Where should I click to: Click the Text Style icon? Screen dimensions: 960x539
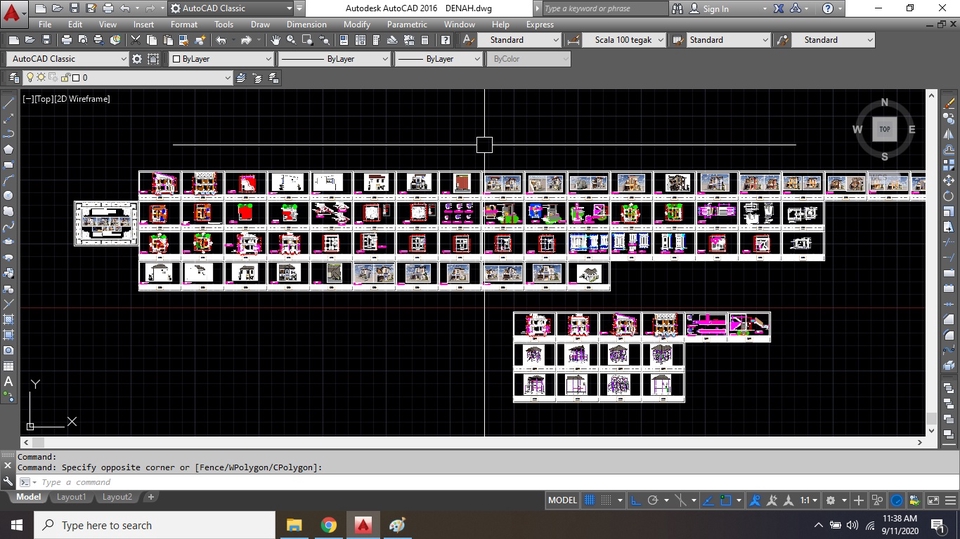tap(468, 40)
